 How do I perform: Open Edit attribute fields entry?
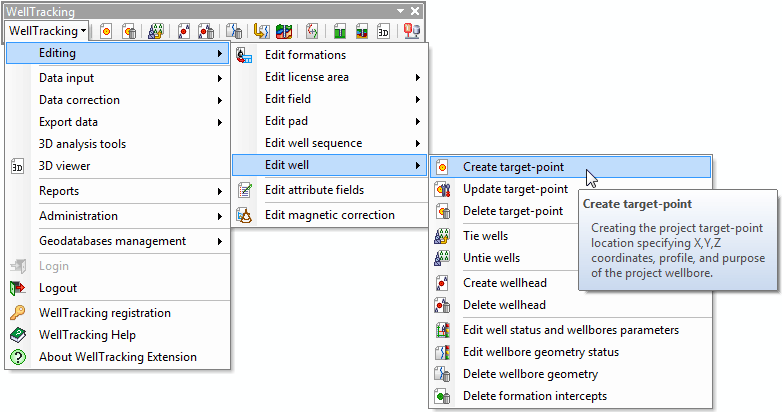click(x=330, y=190)
